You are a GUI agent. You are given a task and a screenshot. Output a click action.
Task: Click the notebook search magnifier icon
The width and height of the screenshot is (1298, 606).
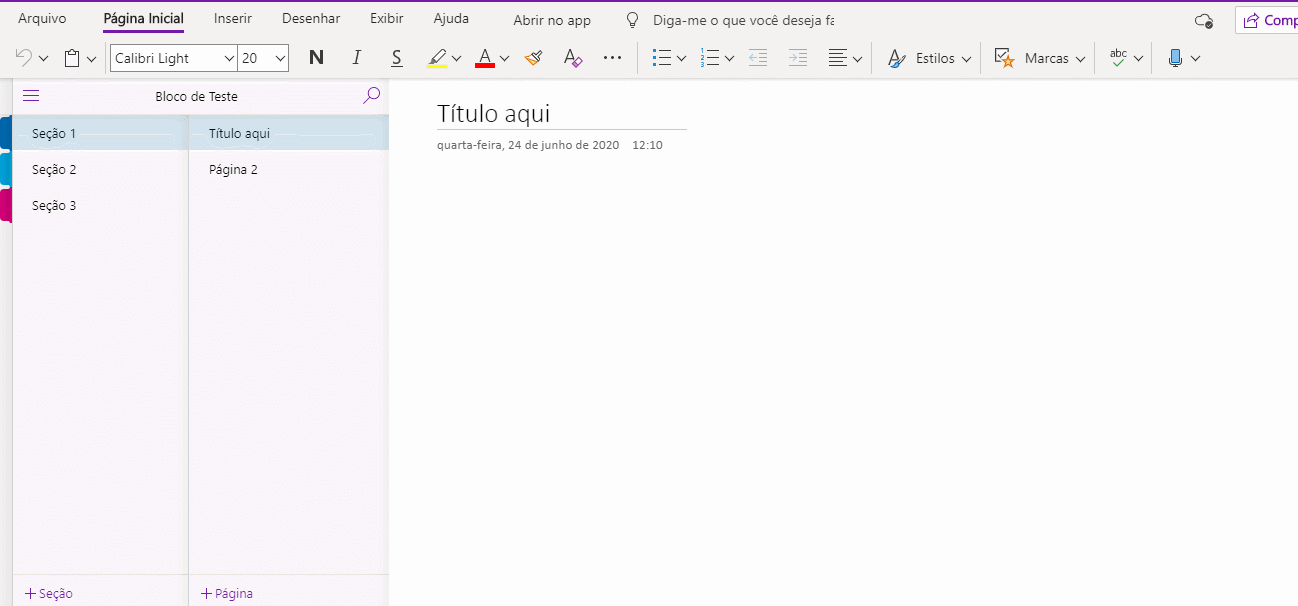(x=371, y=96)
